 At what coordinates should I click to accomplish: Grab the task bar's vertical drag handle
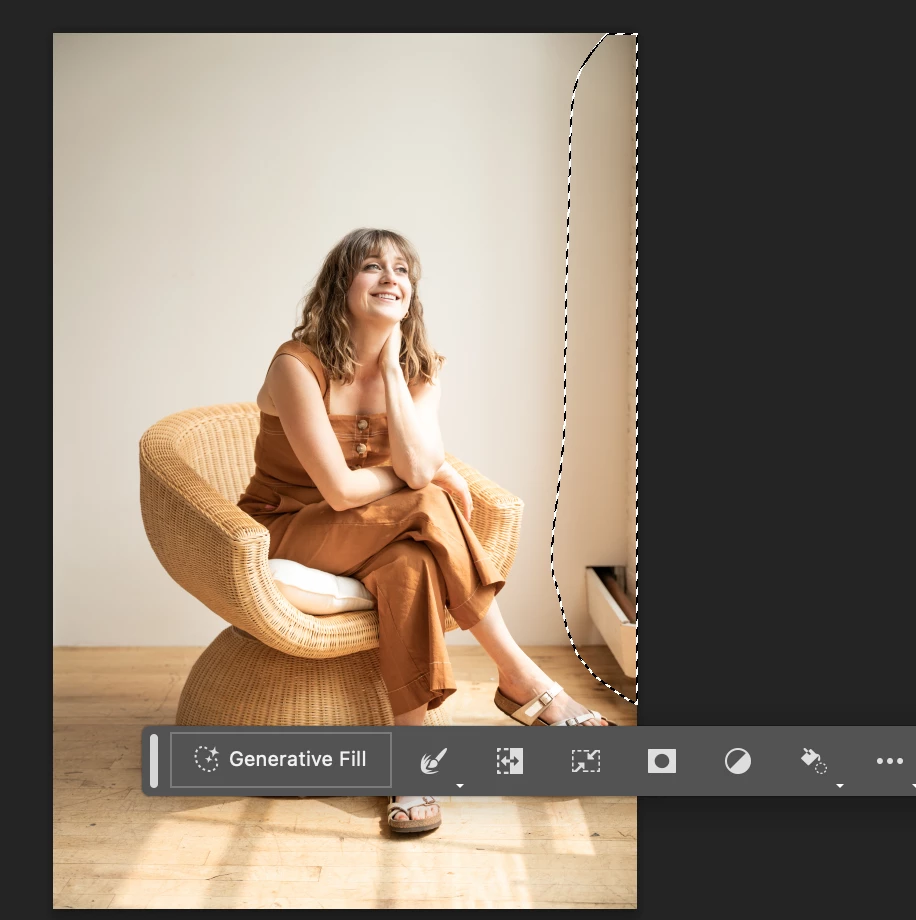154,760
